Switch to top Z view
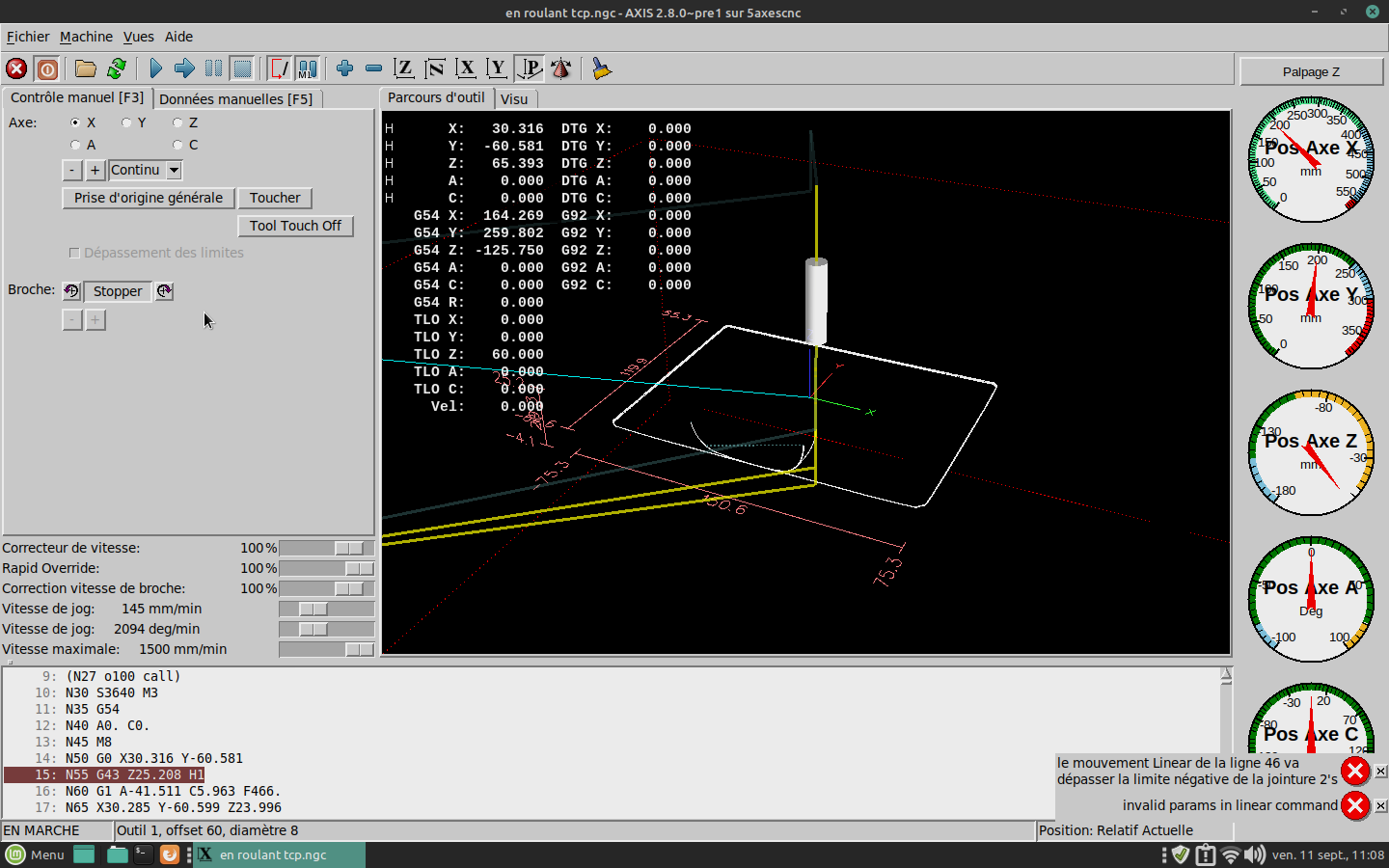Screen dimensions: 1389x868 [x=404, y=68]
